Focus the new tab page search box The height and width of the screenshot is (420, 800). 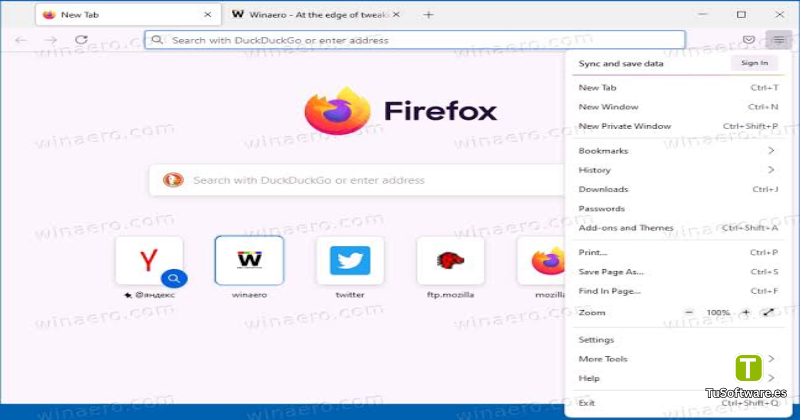(x=357, y=180)
